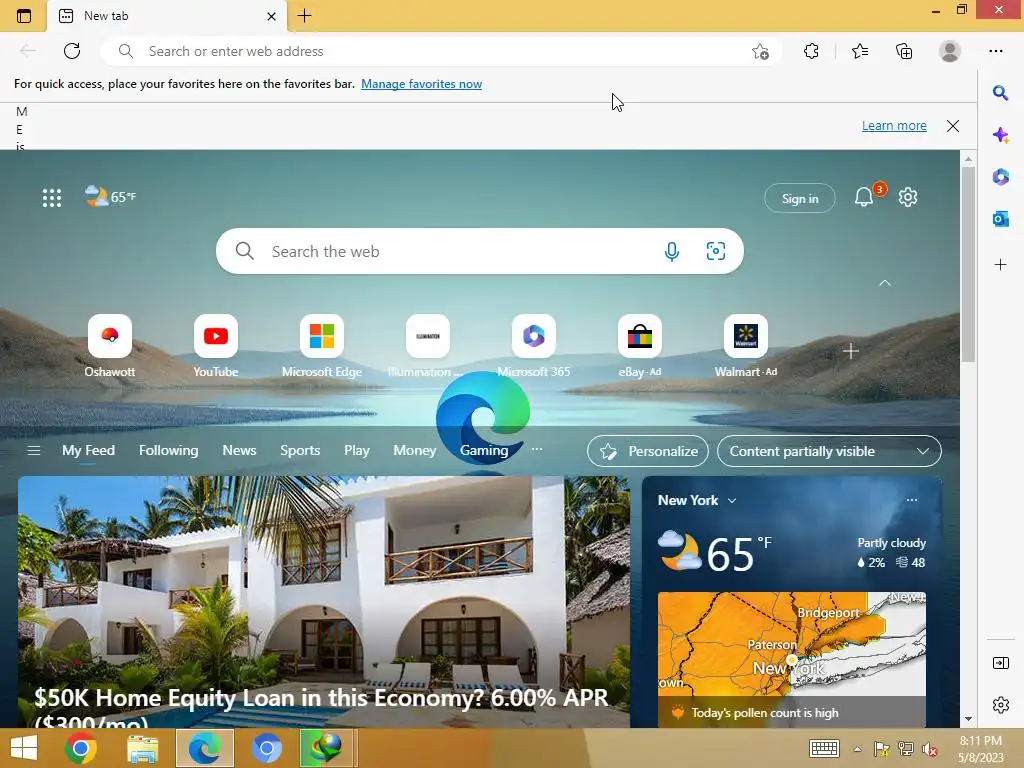The height and width of the screenshot is (768, 1024).
Task: Open the vertical tabs menu icon
Action: 24,16
